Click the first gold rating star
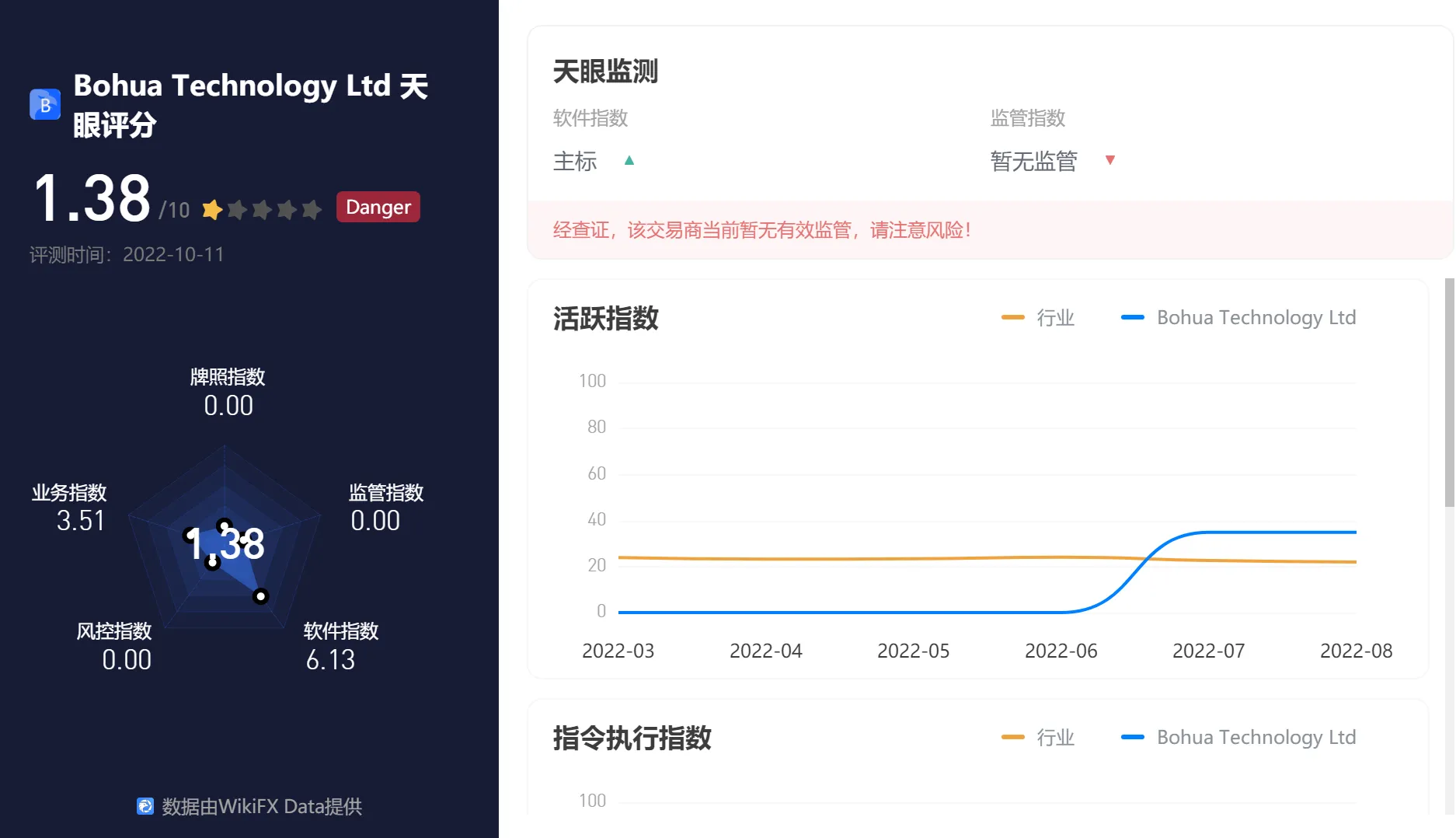1456x838 pixels. (212, 209)
